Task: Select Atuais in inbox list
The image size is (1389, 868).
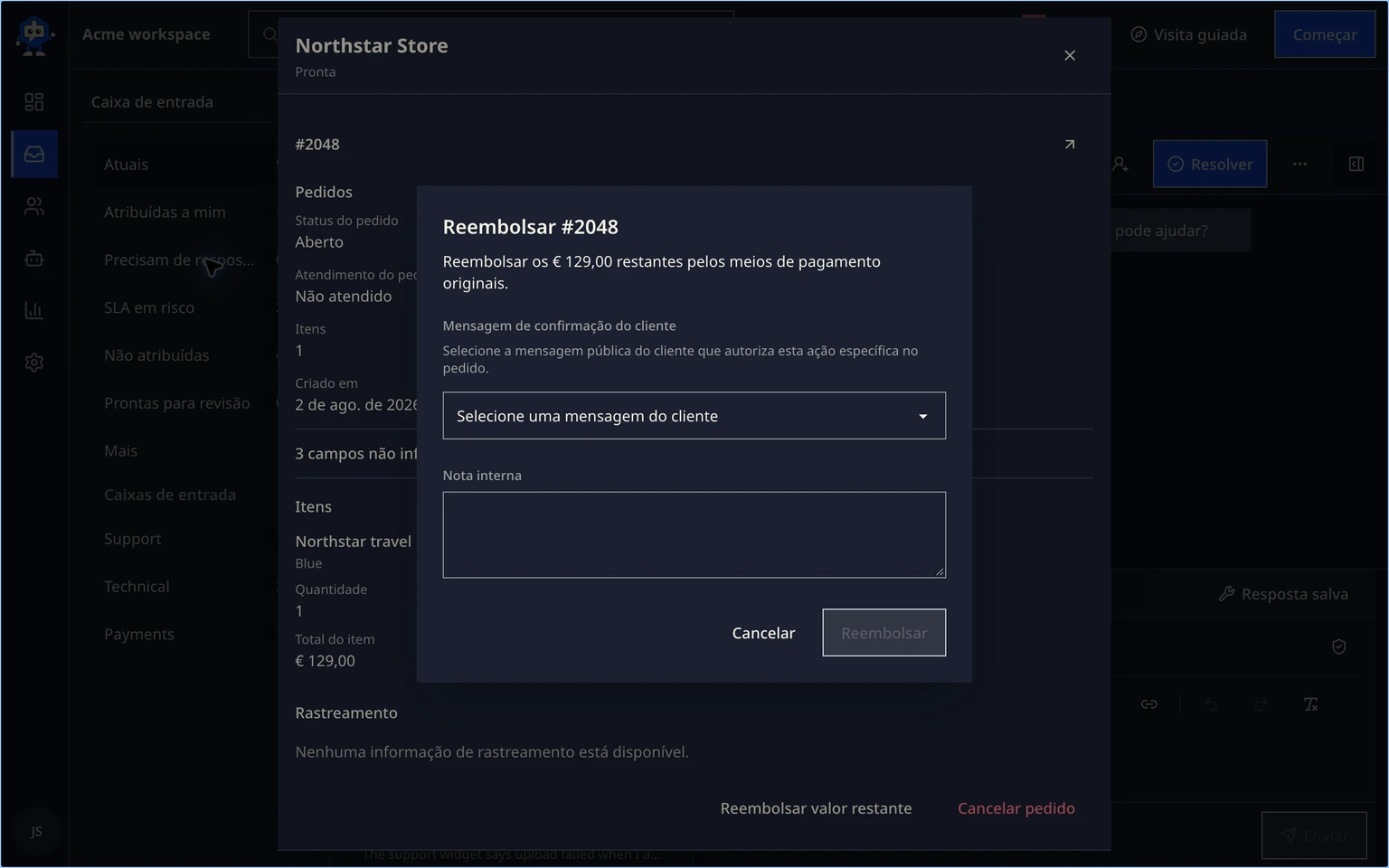Action: [126, 165]
